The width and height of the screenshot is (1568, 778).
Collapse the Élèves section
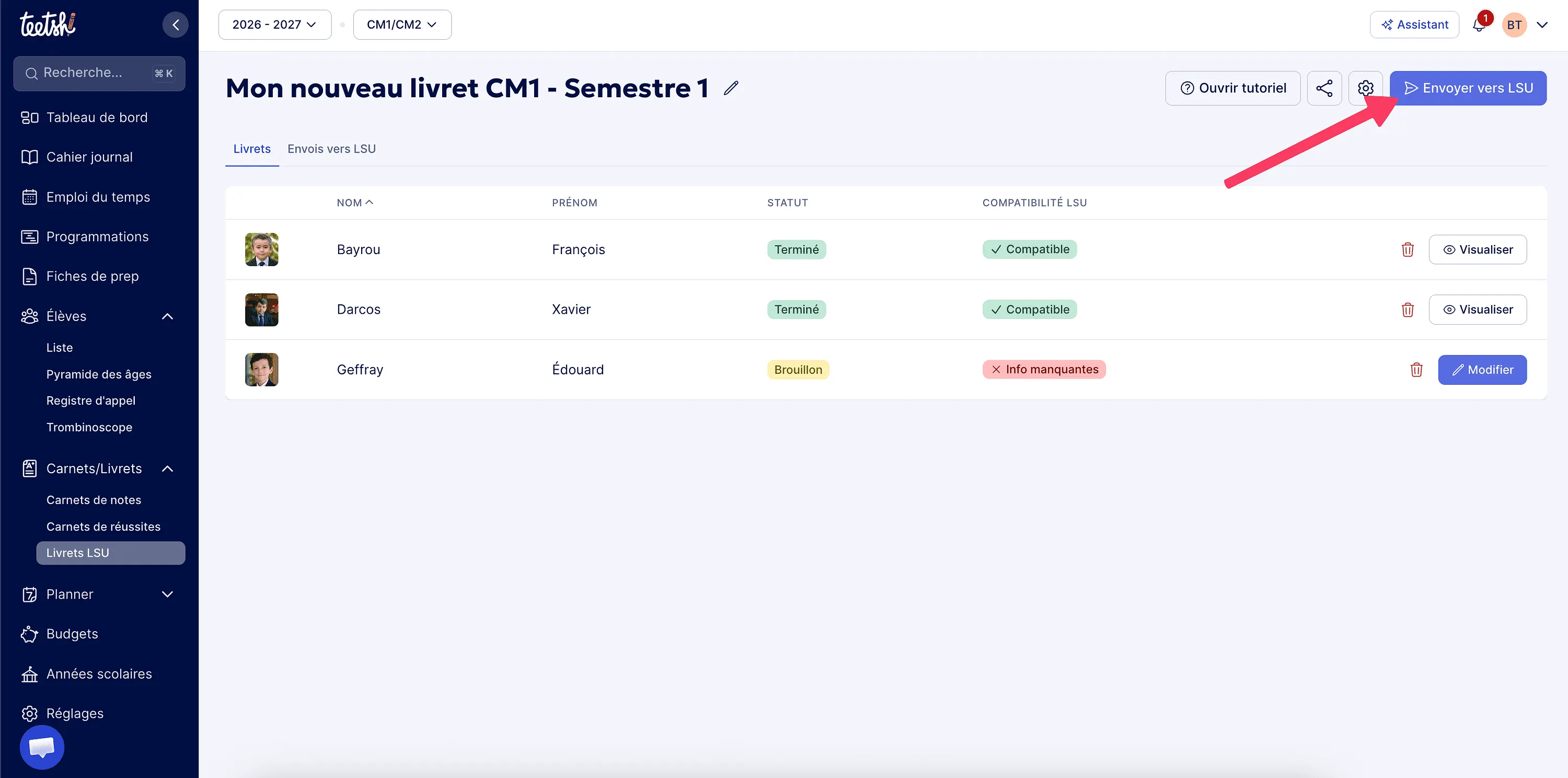coord(167,316)
